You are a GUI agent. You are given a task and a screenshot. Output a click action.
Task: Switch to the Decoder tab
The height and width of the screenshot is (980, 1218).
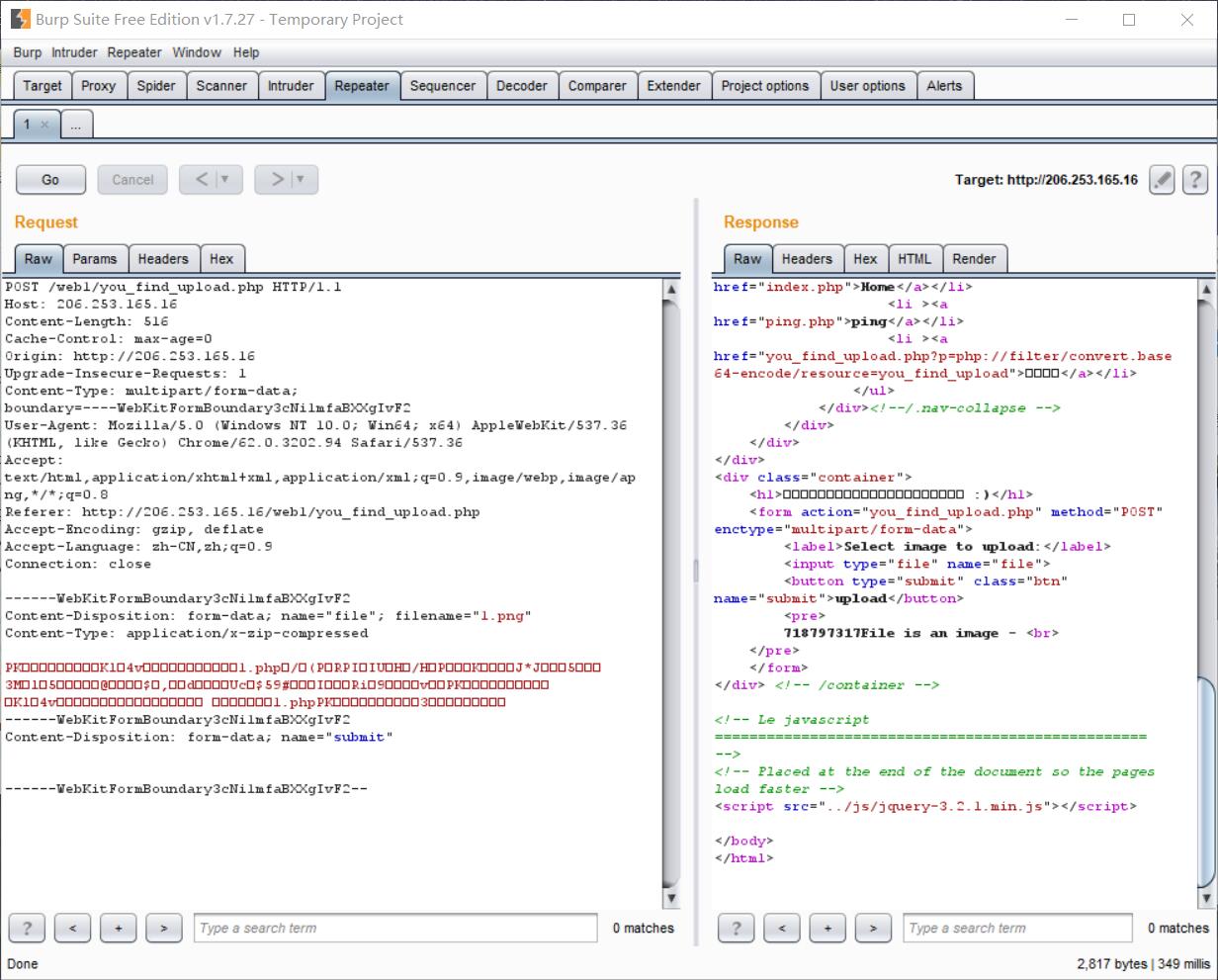(522, 86)
